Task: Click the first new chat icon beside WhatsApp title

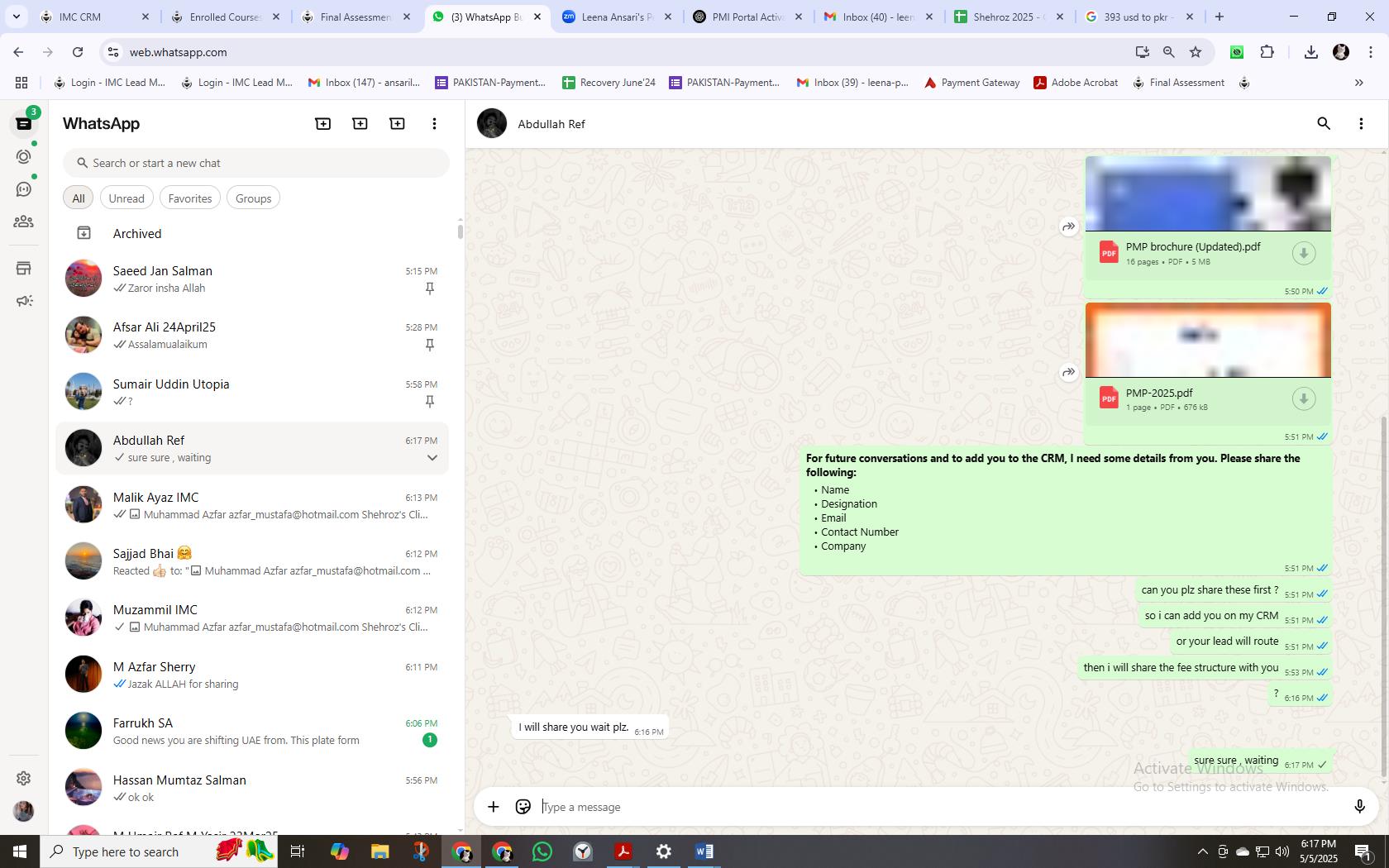Action: click(323, 123)
